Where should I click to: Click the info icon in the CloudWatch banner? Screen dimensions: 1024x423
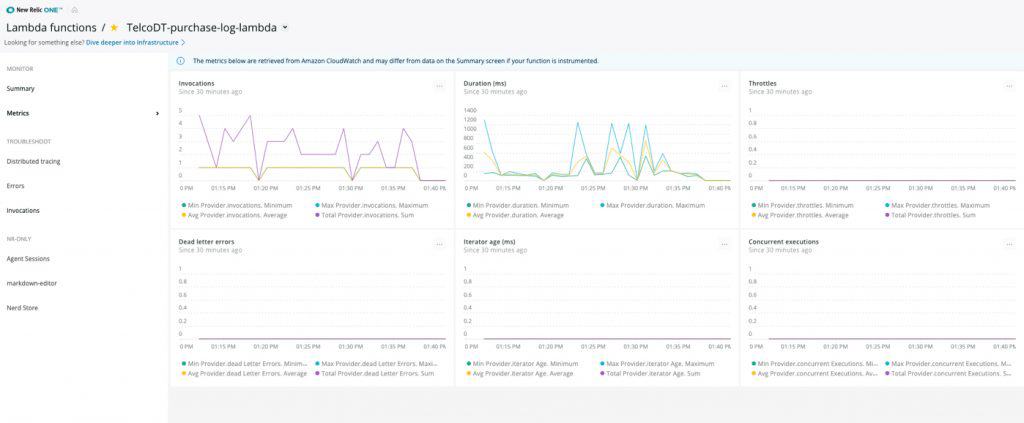tap(181, 61)
